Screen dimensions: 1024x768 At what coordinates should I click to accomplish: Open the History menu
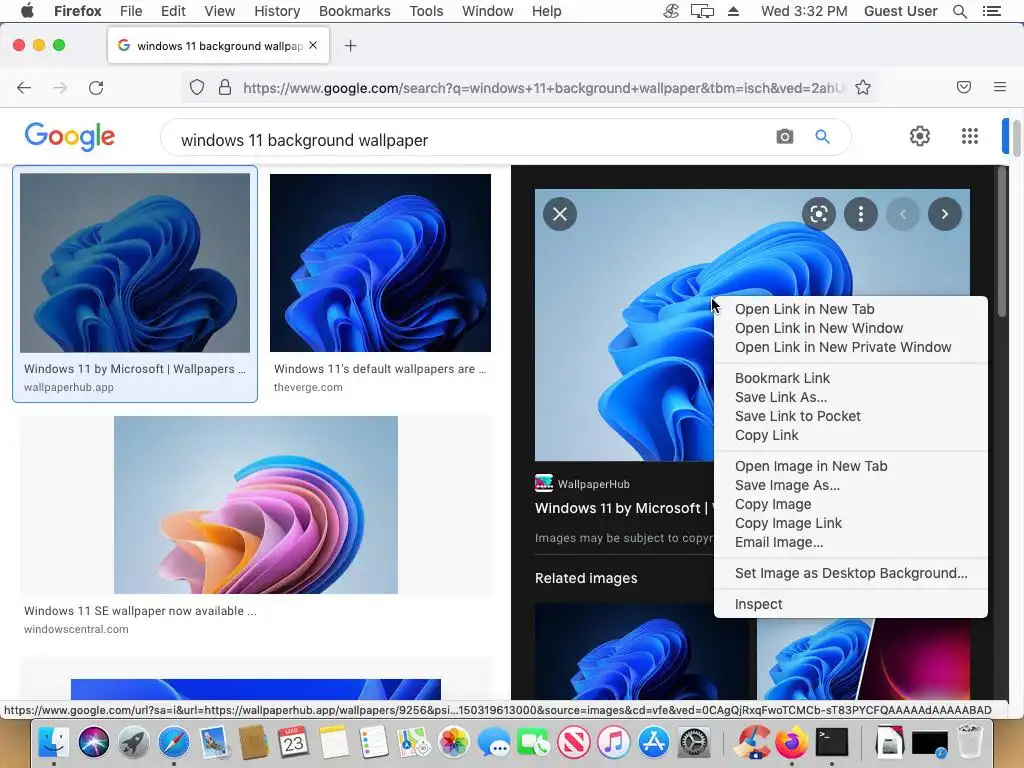[277, 11]
